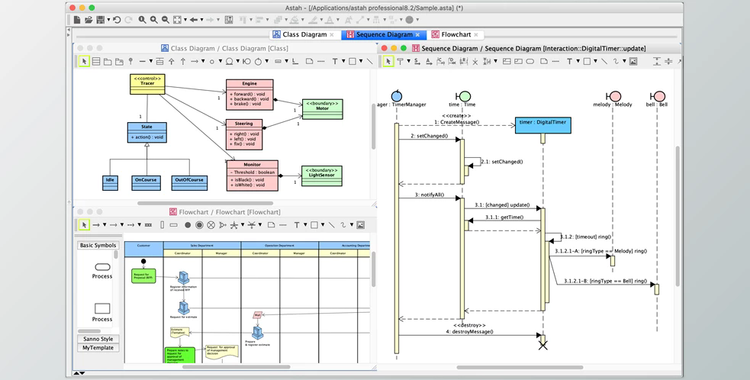Screen dimensions: 750x380
Task: Select pointer tool in Sequence Diagram toolbar
Action: click(x=388, y=61)
